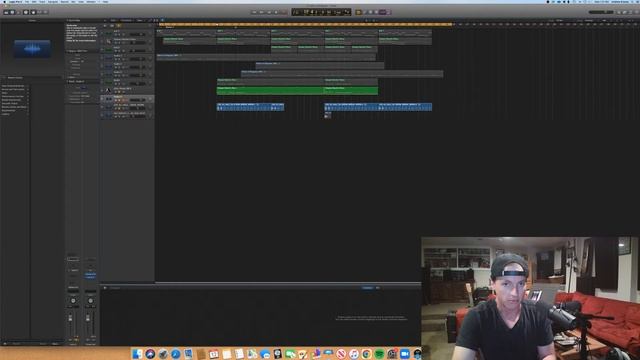This screenshot has height=360, width=640.
Task: Toggle the Inspector button in control bar
Action: (12, 12)
